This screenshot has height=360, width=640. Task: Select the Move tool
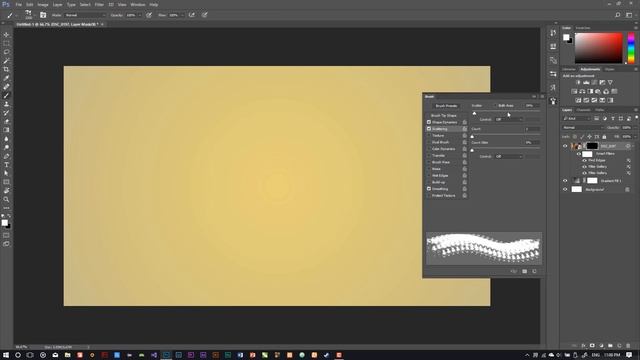(6, 35)
